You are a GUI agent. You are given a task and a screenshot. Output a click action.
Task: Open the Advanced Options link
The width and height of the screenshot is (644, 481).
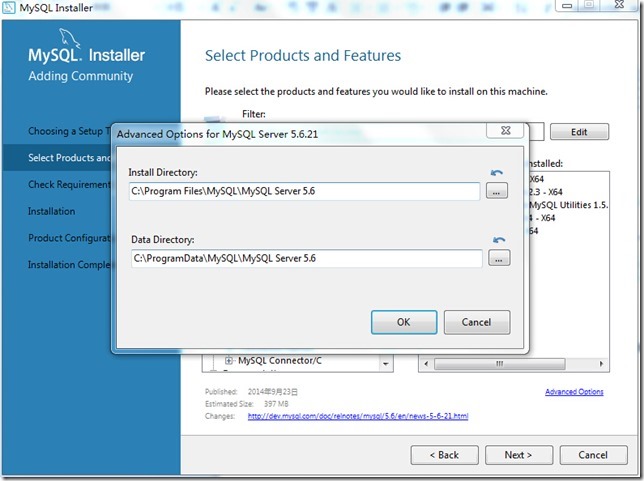(574, 392)
